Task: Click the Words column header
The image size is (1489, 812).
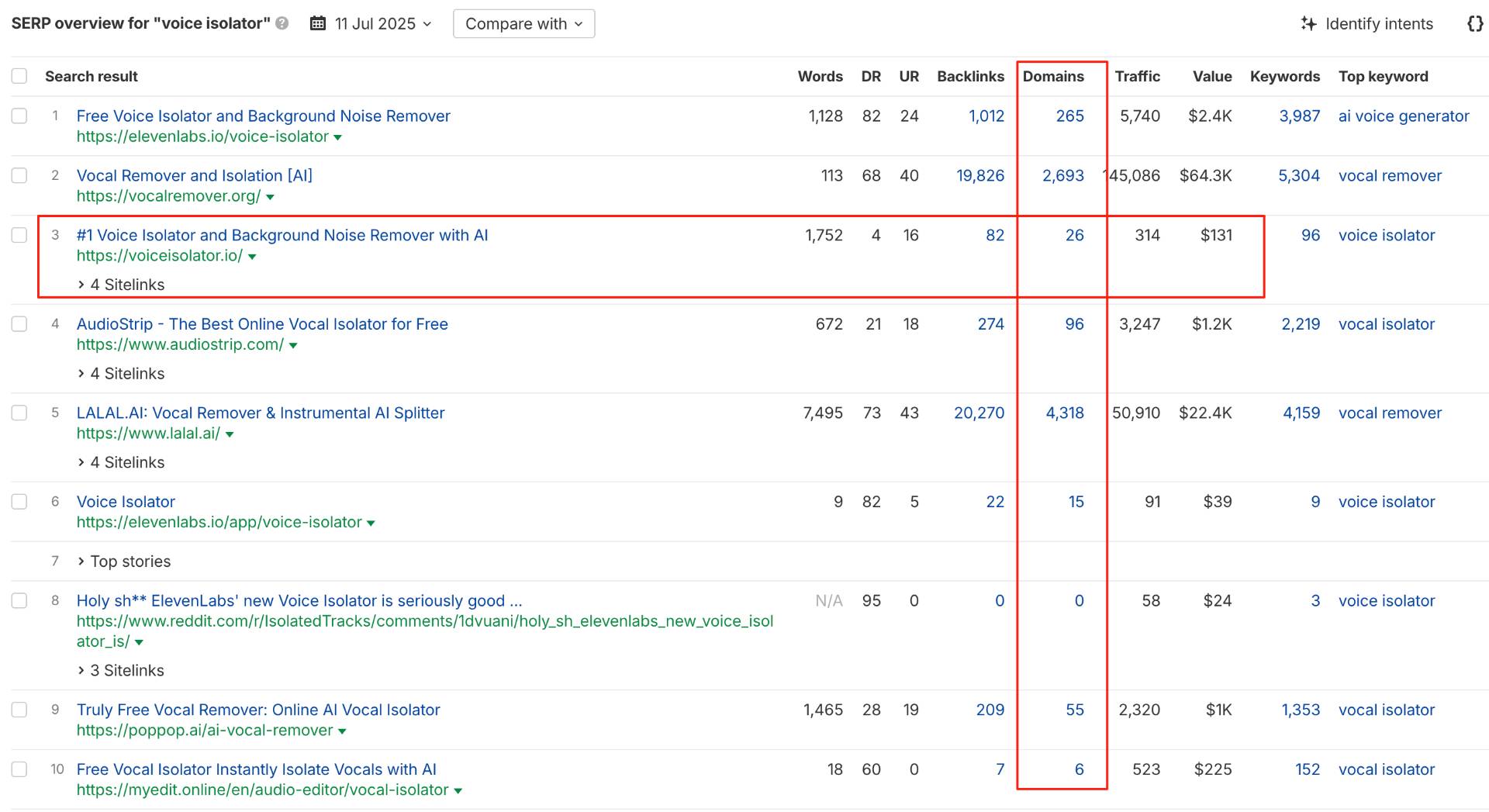Action: [821, 76]
